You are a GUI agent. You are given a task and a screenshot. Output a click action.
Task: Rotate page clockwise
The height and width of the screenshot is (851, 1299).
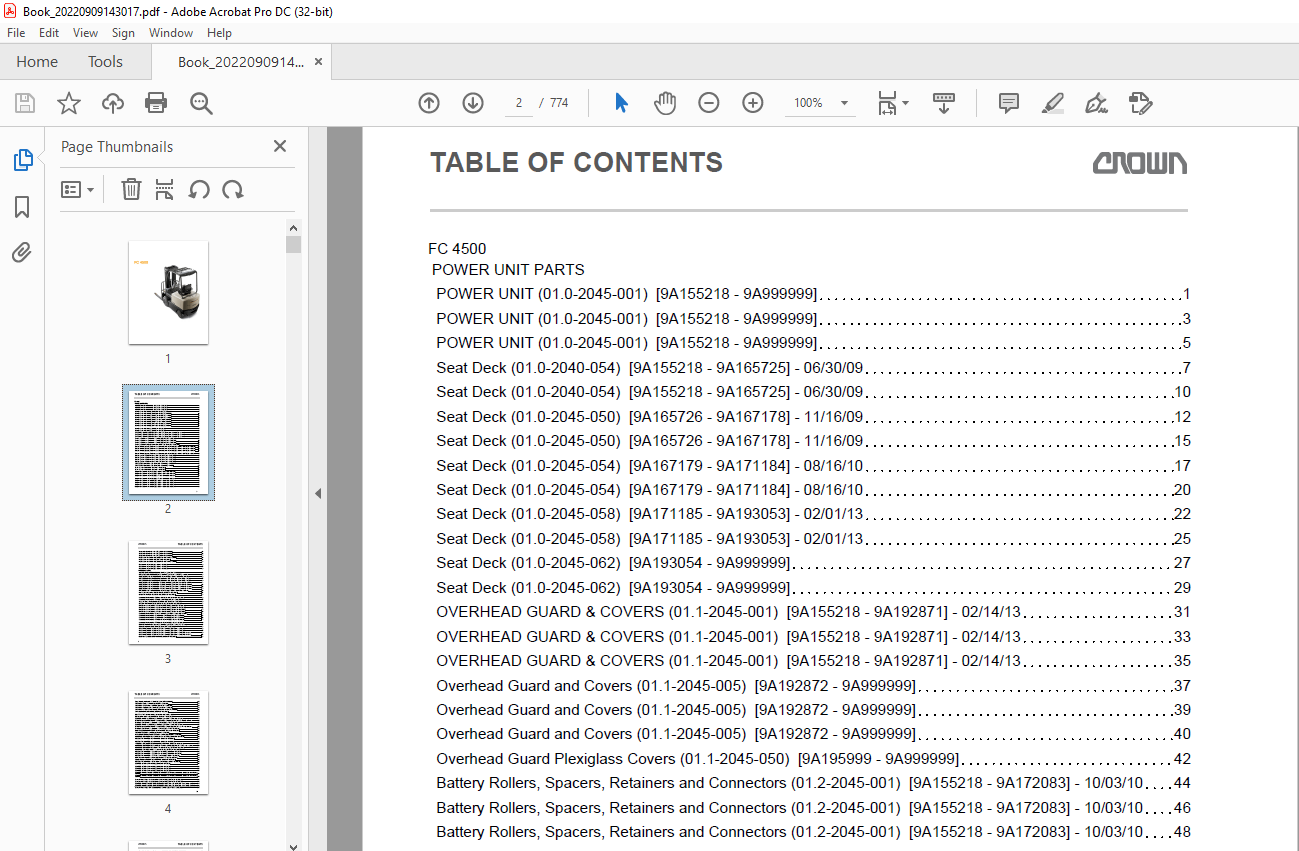click(x=233, y=189)
